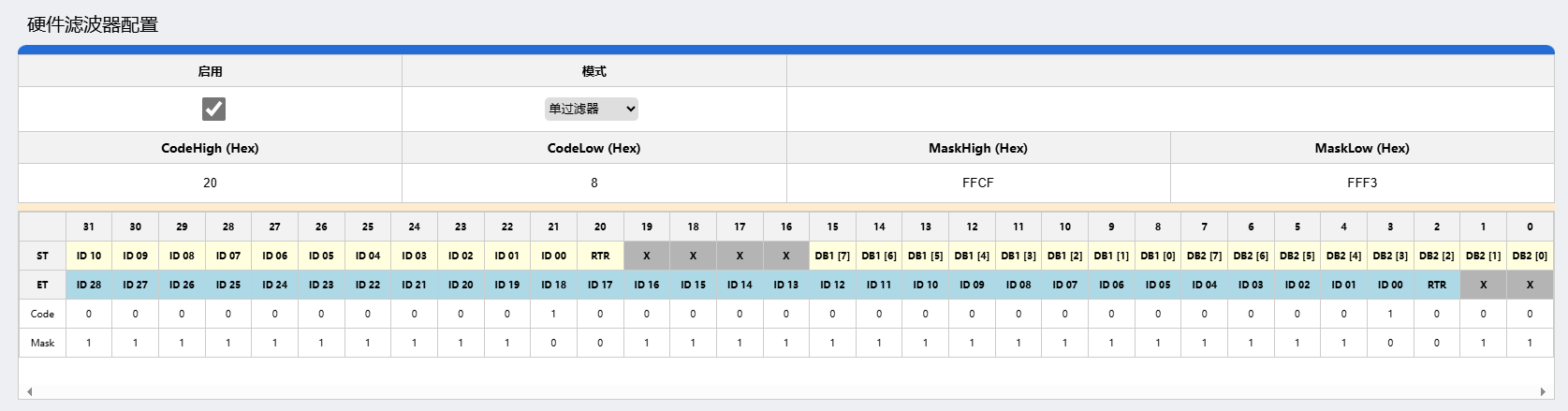Screen dimensions: 1568x411
Task: Click the CodeLow (Hex) value field
Action: tap(593, 183)
